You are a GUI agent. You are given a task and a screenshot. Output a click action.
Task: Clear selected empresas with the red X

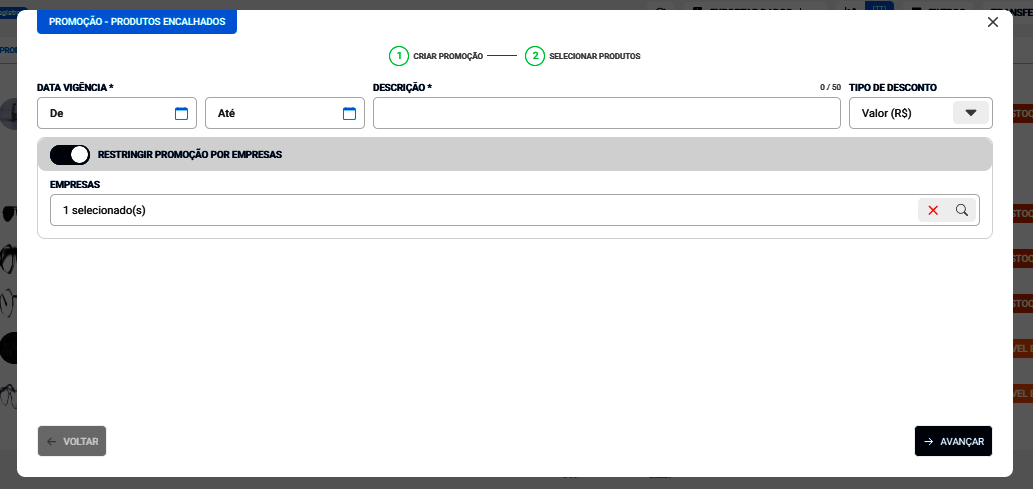pyautogui.click(x=933, y=210)
